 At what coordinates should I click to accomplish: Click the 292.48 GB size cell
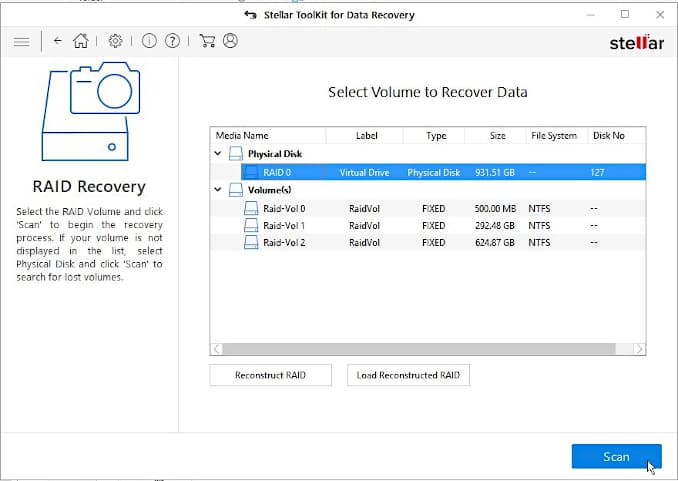point(495,226)
